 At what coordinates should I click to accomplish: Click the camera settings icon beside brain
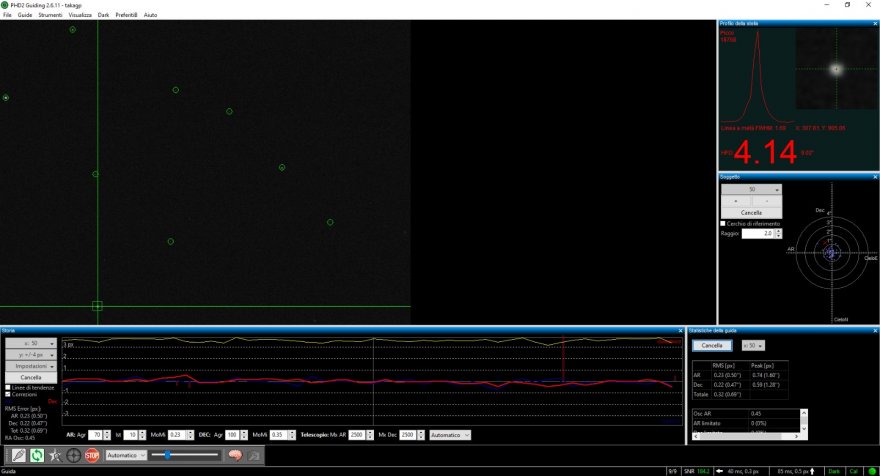[252, 455]
